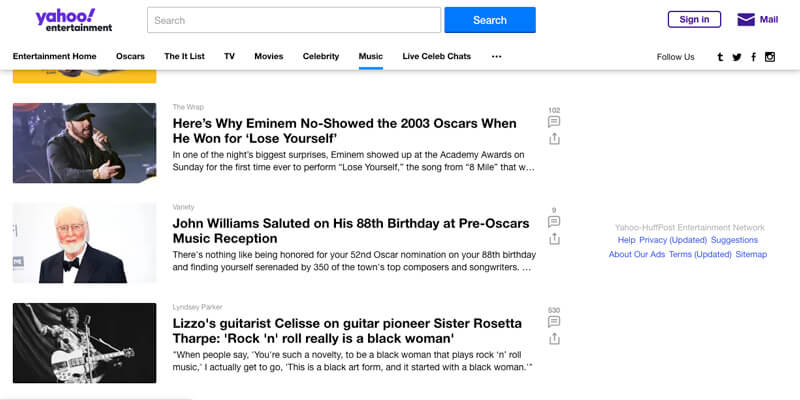This screenshot has height=400, width=800.
Task: Open the Tumblr follow icon
Action: [x=720, y=57]
